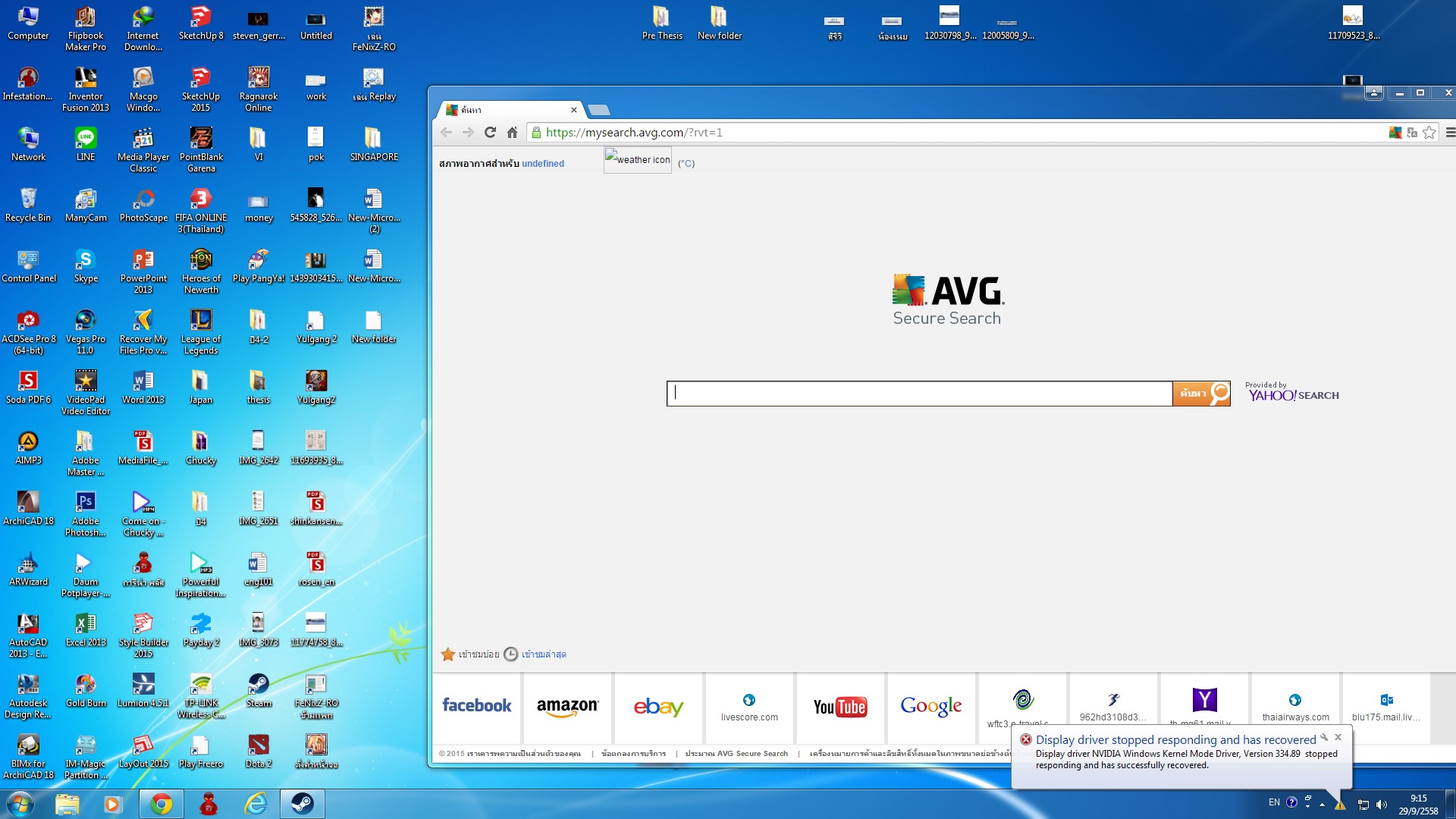The image size is (1456, 819).
Task: Open the thaiairways.com shortcut tile
Action: tap(1295, 707)
